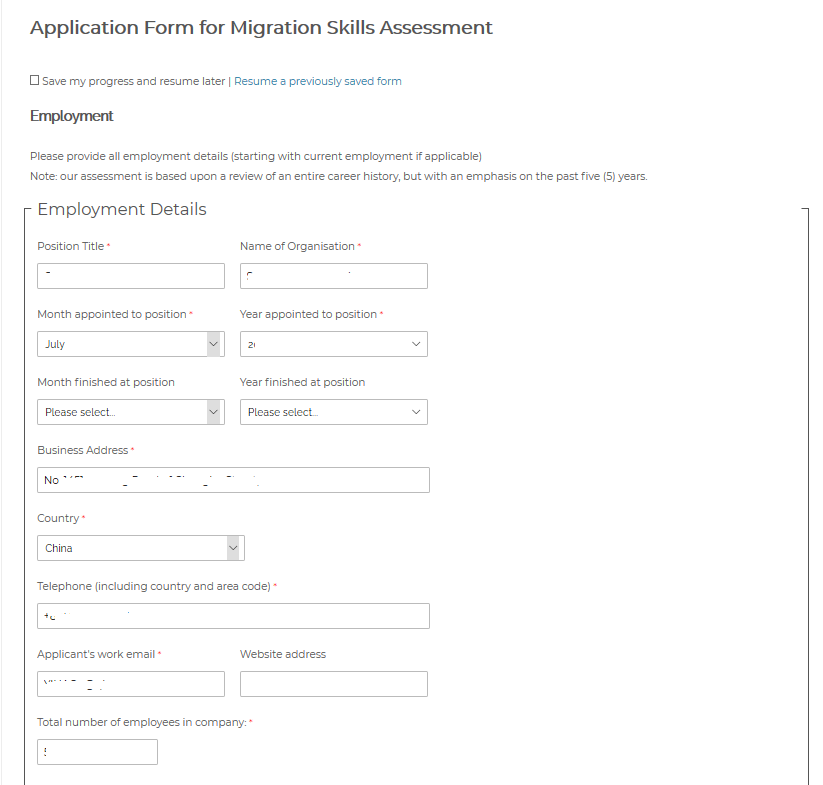Click the Applicant's work email field
Image resolution: width=823 pixels, height=785 pixels.
click(131, 684)
